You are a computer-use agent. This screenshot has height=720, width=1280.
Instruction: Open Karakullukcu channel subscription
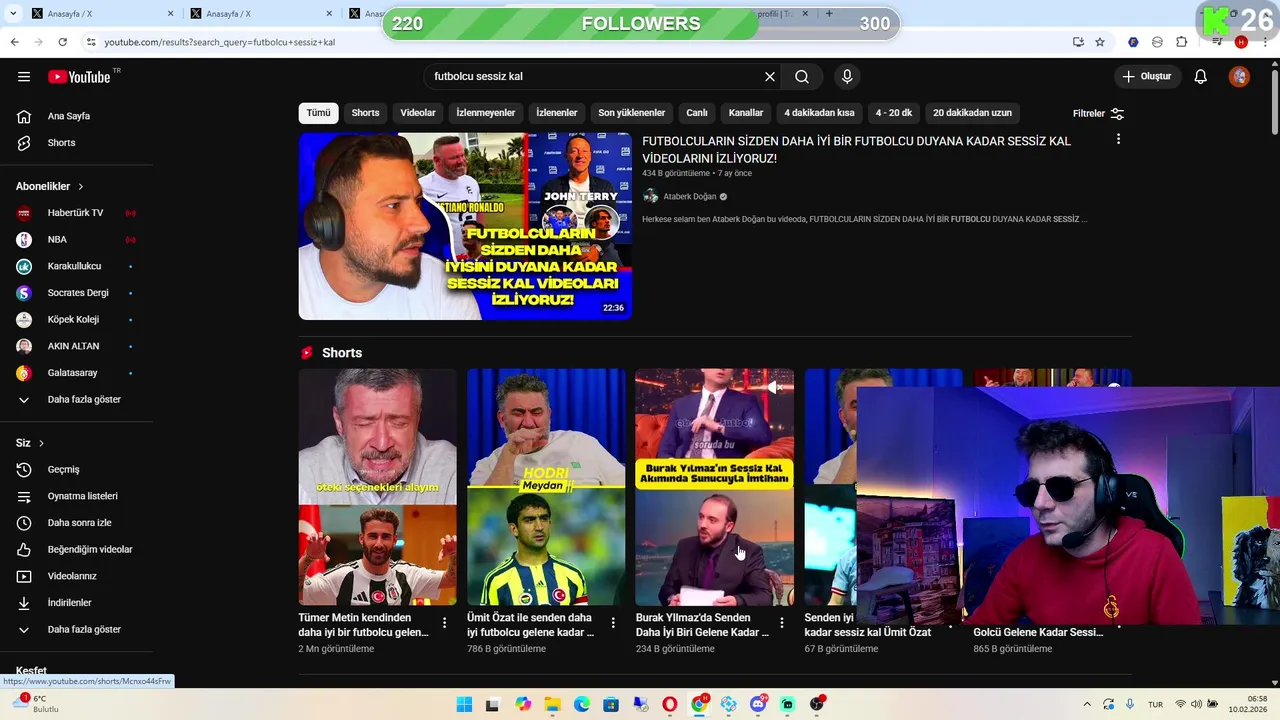[x=74, y=267]
